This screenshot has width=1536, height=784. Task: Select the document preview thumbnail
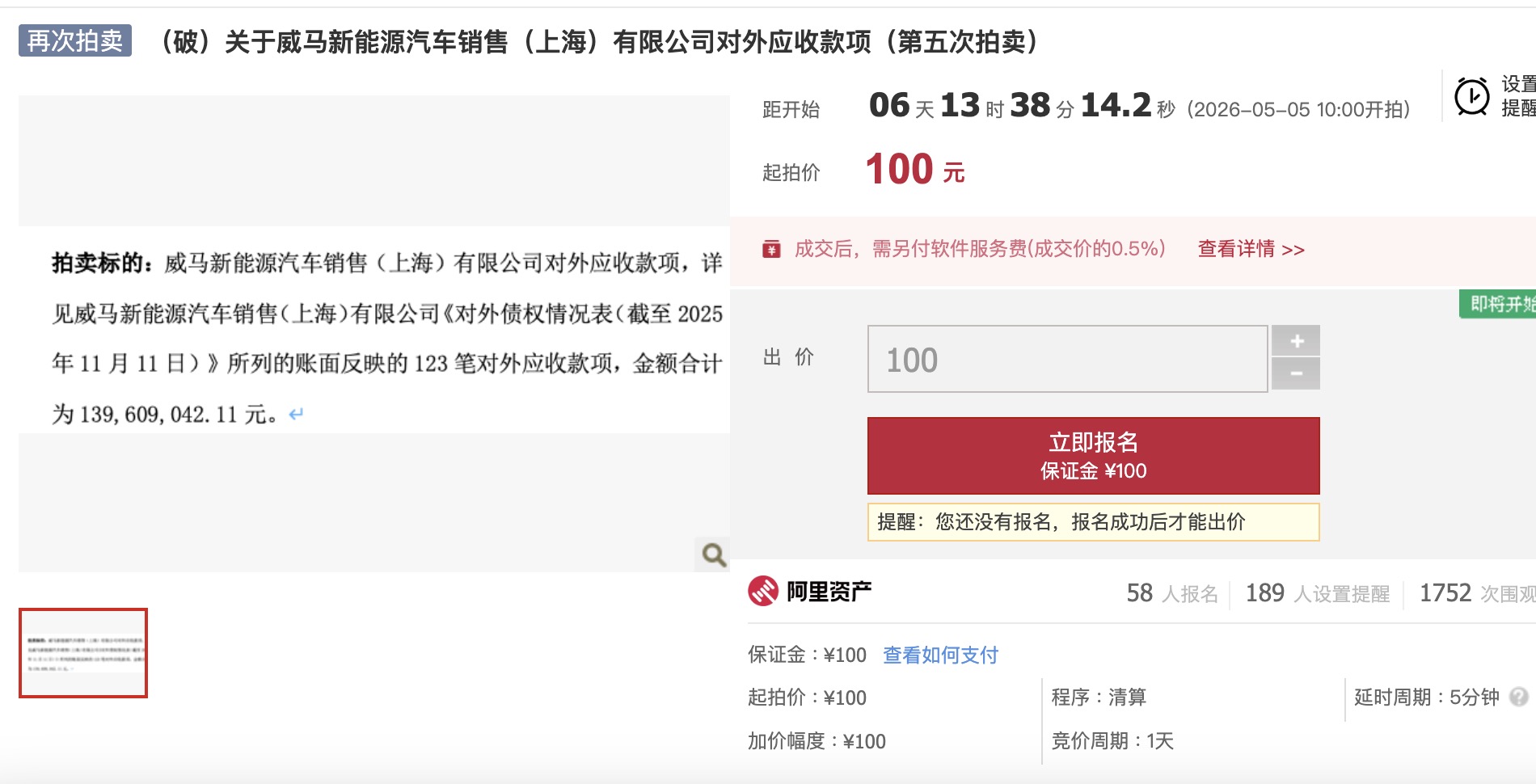point(85,653)
